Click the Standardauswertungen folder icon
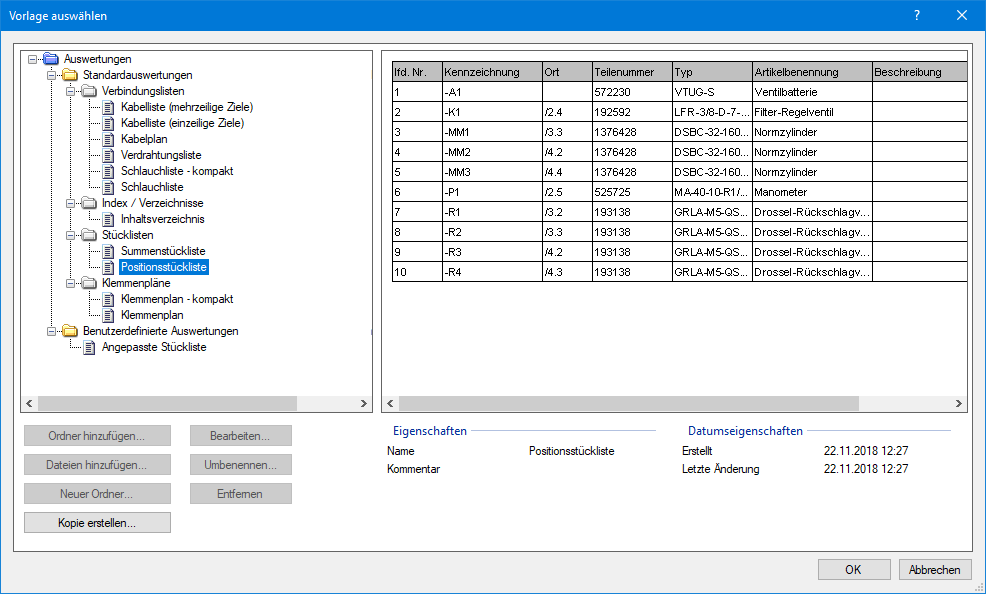Screen dimensions: 986x594 point(70,75)
